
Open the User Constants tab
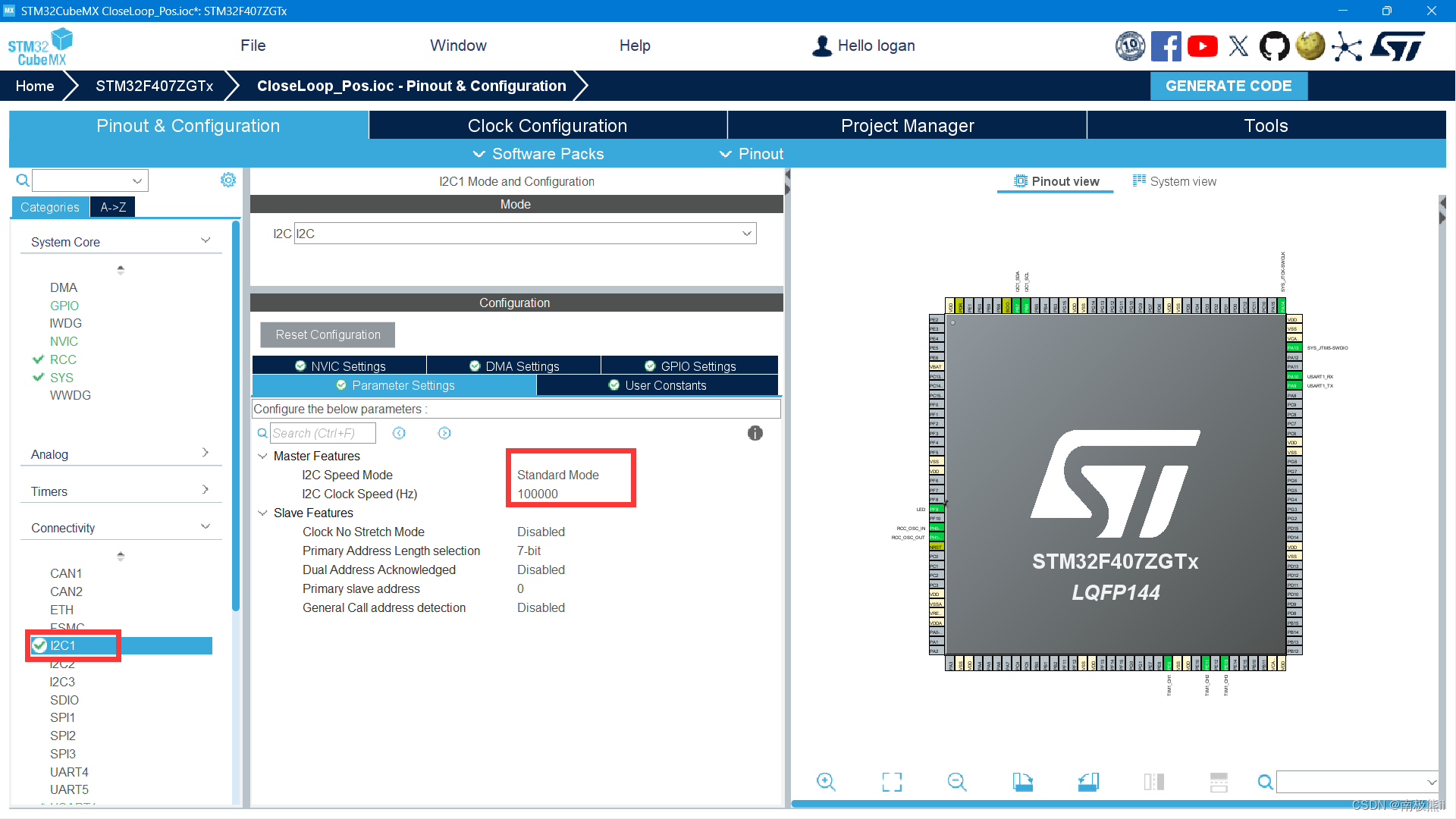point(657,385)
